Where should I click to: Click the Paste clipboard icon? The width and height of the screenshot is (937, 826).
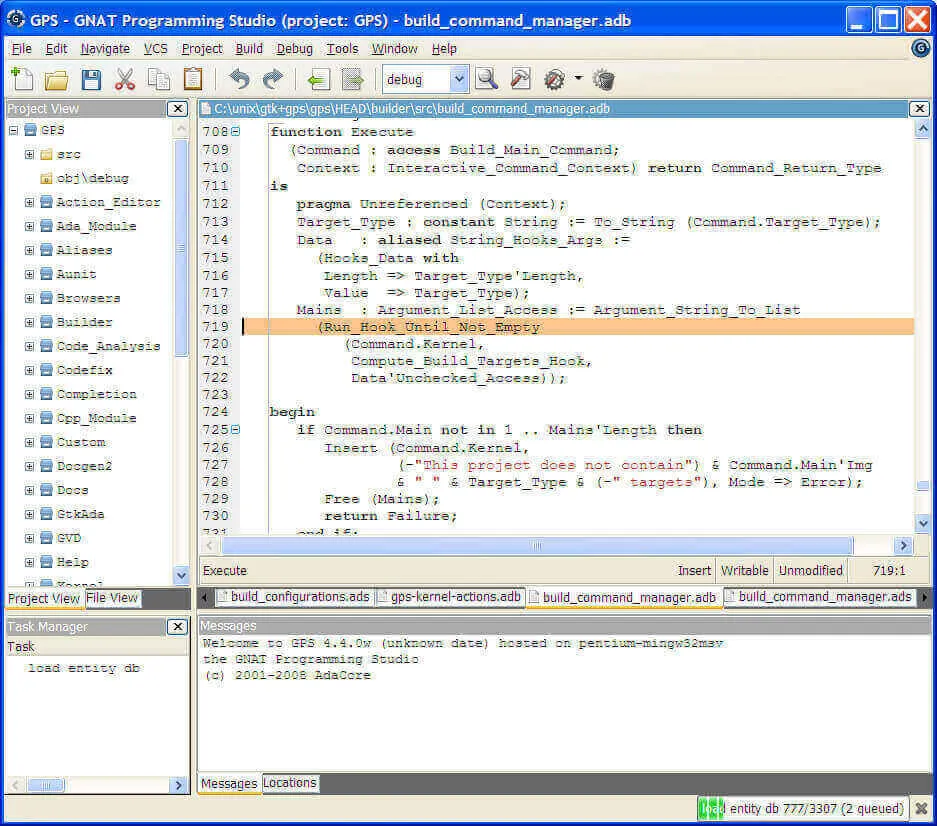tap(193, 79)
